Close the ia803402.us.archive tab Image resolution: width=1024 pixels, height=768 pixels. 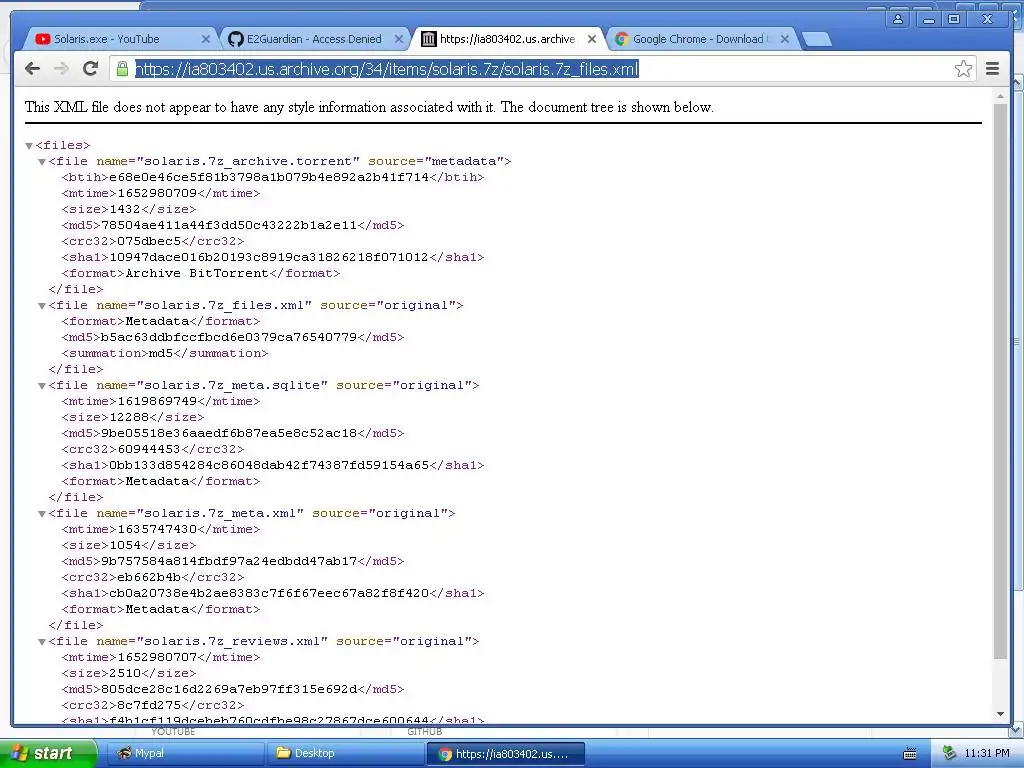click(592, 39)
